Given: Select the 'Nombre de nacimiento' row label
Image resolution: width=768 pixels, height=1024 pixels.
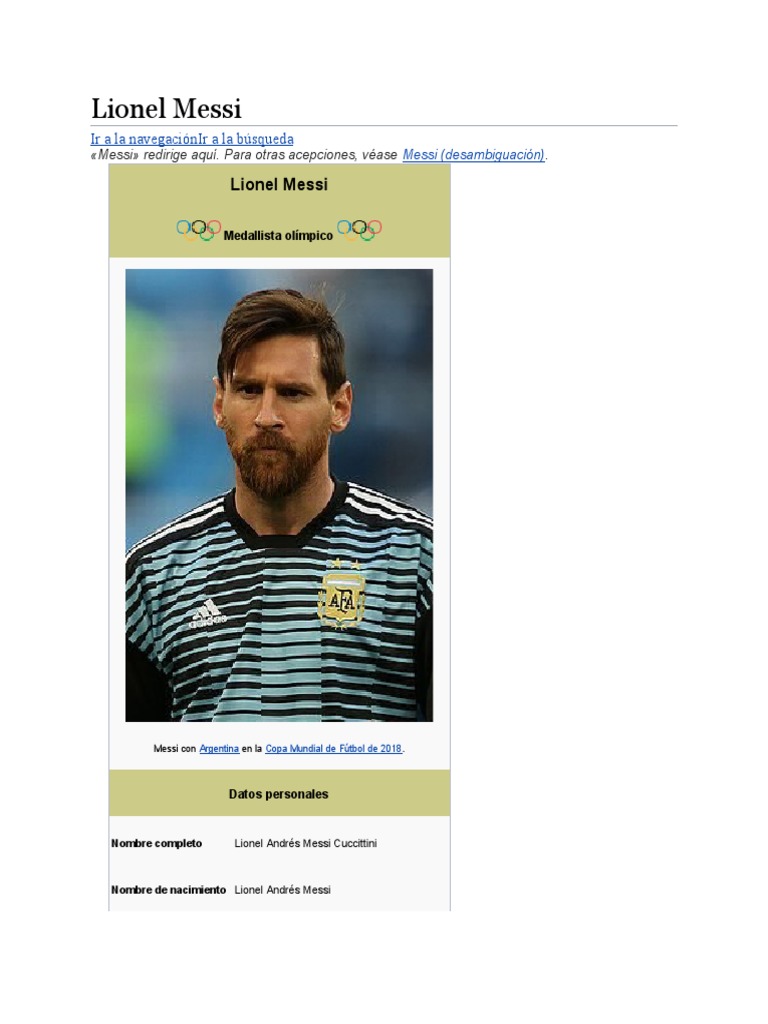Looking at the screenshot, I should coord(168,889).
